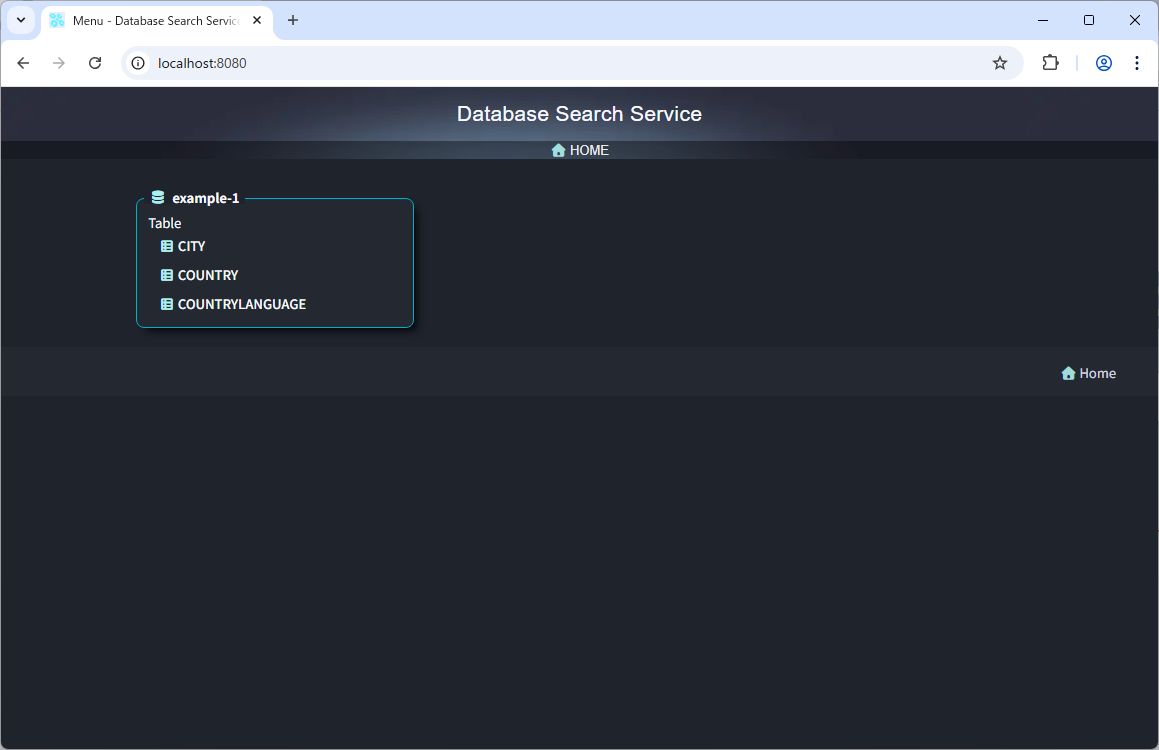Open the COUNTRY table
The image size is (1159, 750).
click(x=207, y=275)
